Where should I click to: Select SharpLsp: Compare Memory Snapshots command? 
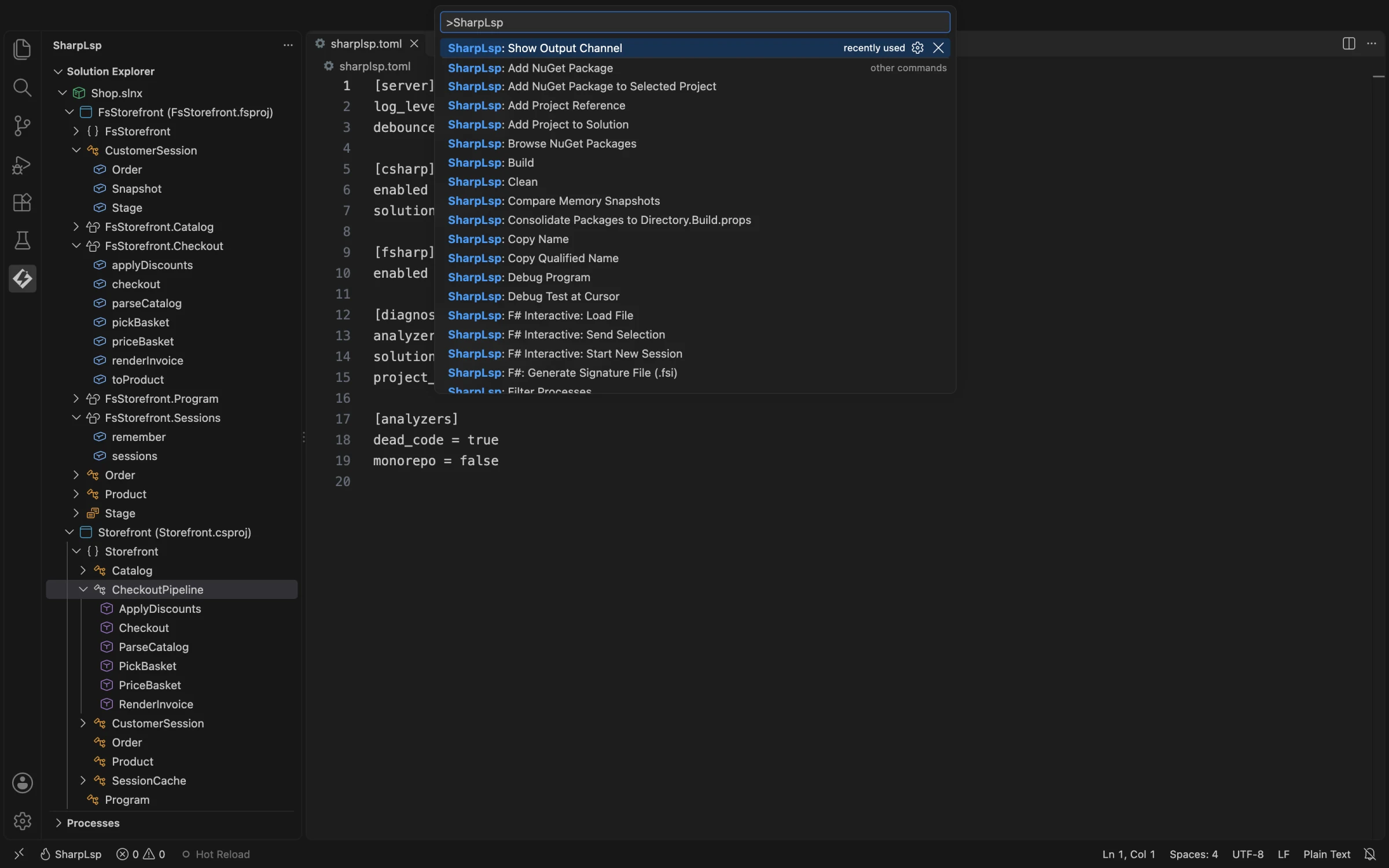click(694, 201)
